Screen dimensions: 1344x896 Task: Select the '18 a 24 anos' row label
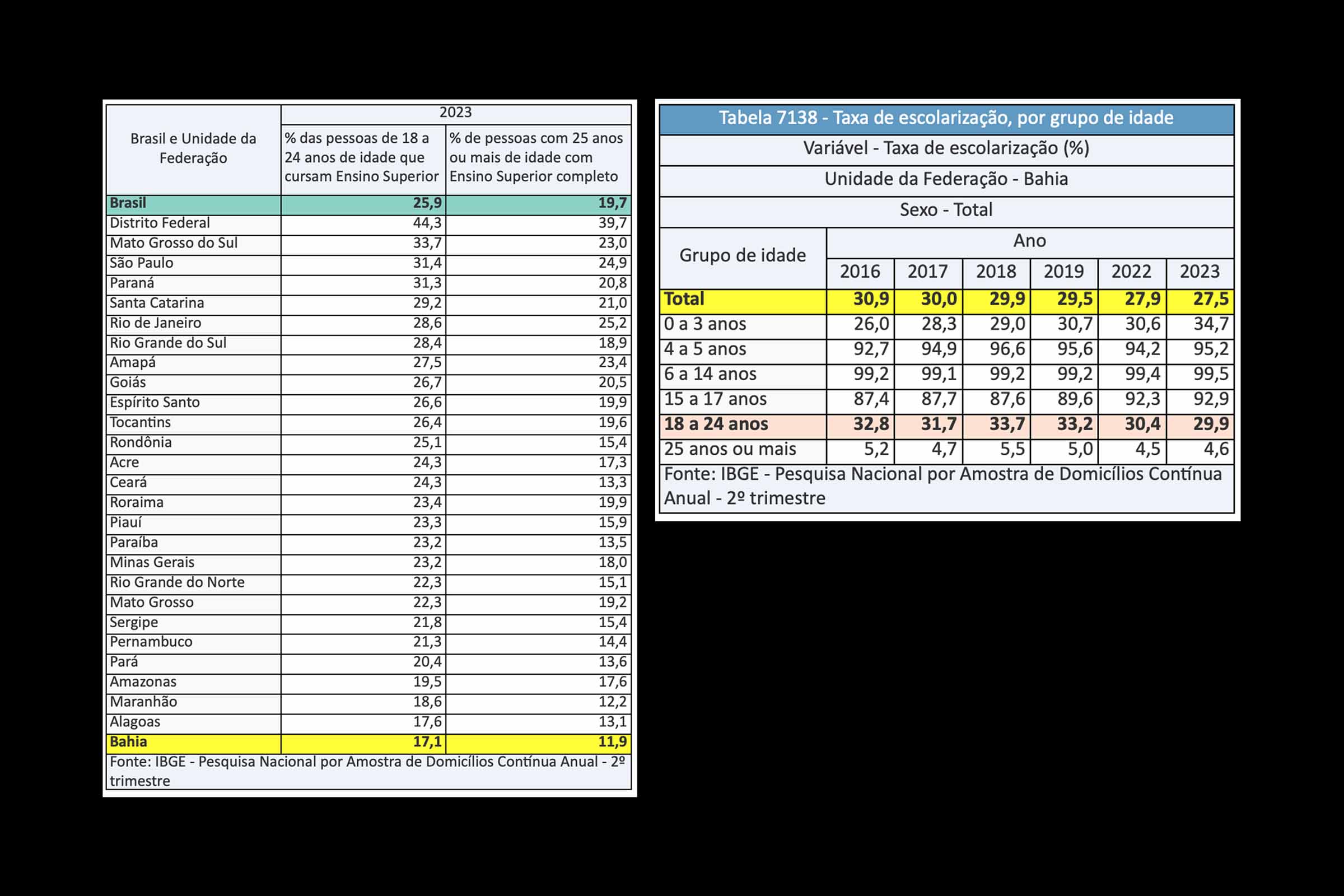pyautogui.click(x=716, y=424)
